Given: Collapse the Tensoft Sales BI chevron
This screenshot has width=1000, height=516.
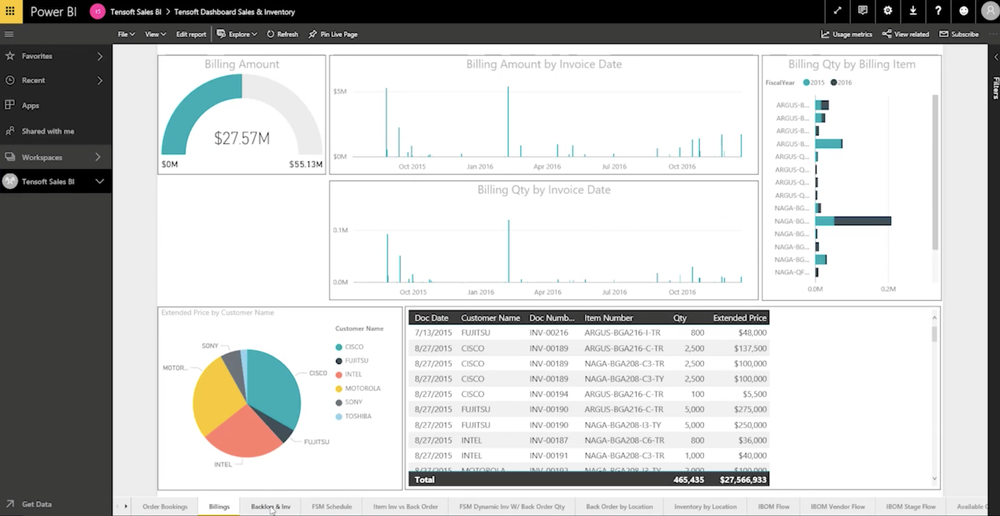Looking at the screenshot, I should point(100,182).
